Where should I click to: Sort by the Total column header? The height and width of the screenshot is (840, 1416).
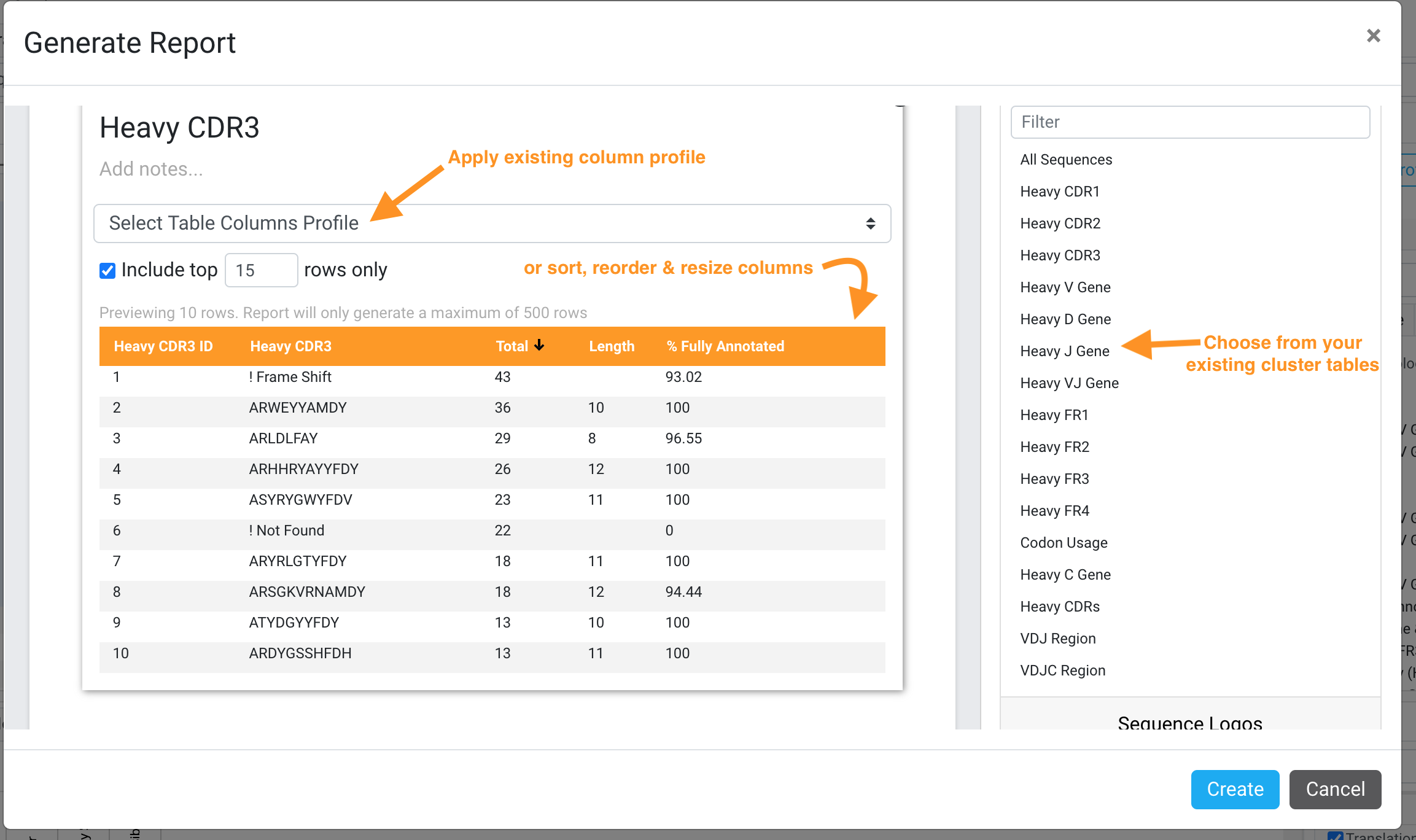512,346
